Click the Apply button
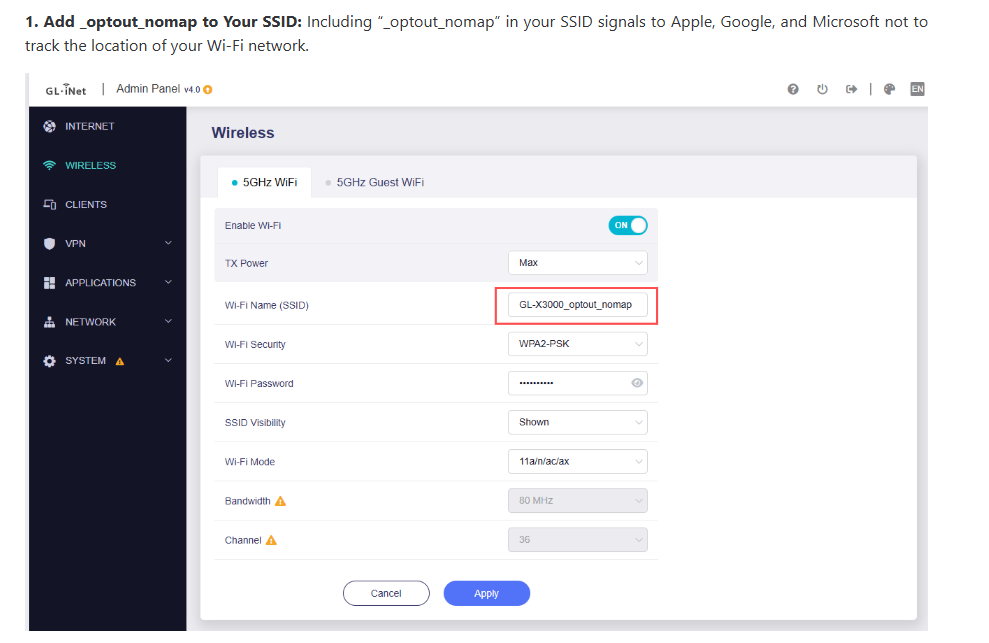989x643 pixels. click(486, 593)
